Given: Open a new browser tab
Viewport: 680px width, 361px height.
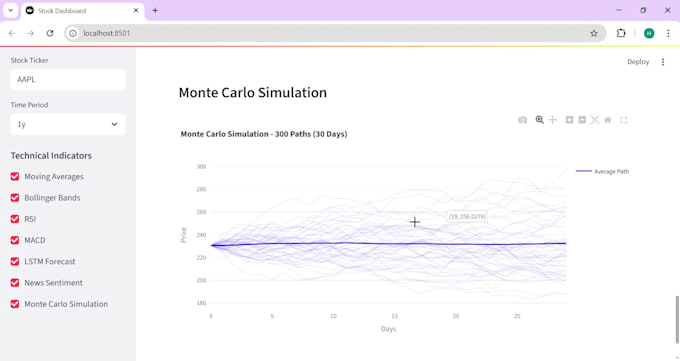Looking at the screenshot, I should 155,10.
